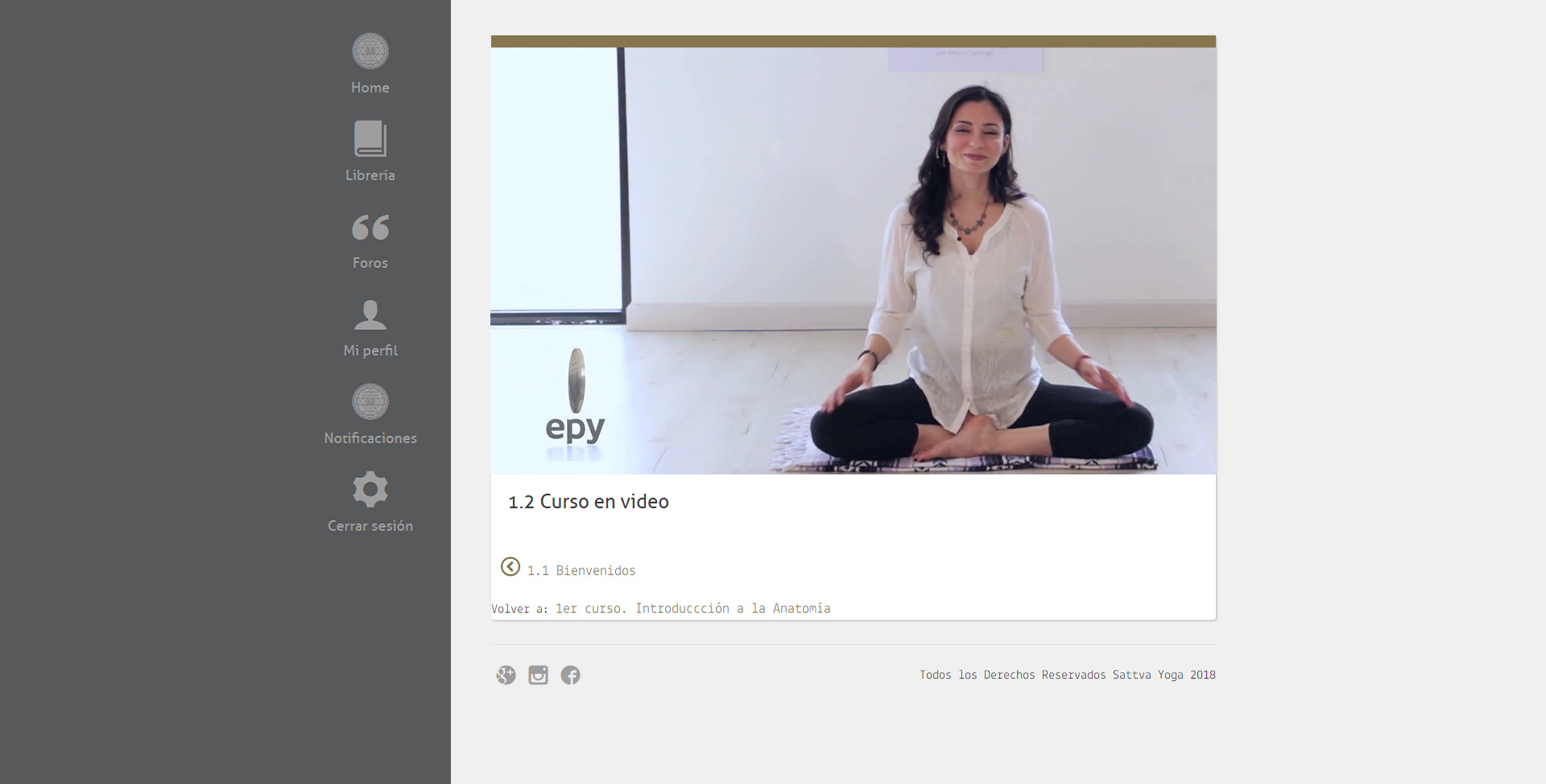This screenshot has width=1546, height=784.
Task: Return to 1er curso Introducción a la Anatomía
Action: tap(692, 609)
